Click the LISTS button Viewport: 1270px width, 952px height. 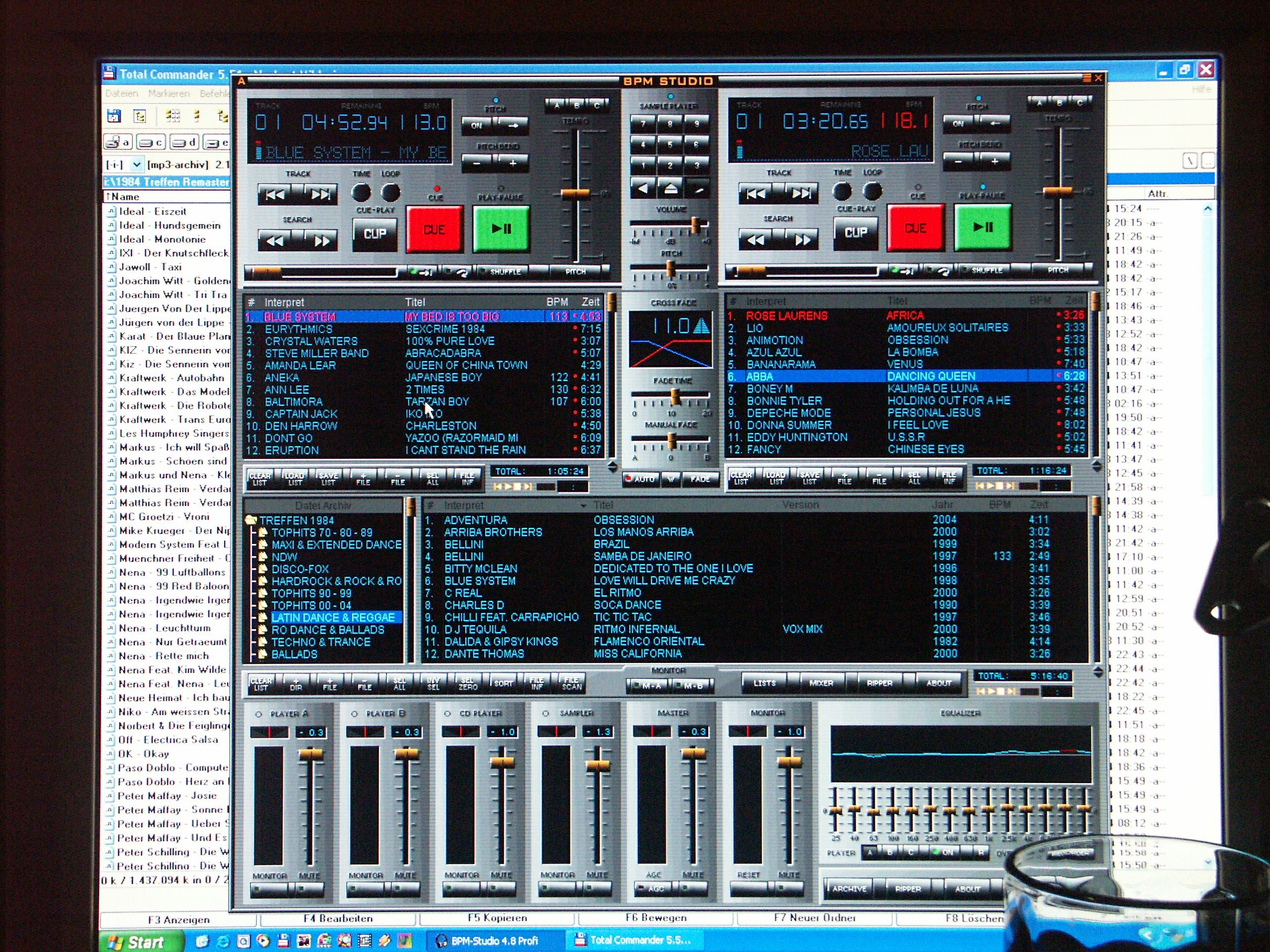(763, 683)
